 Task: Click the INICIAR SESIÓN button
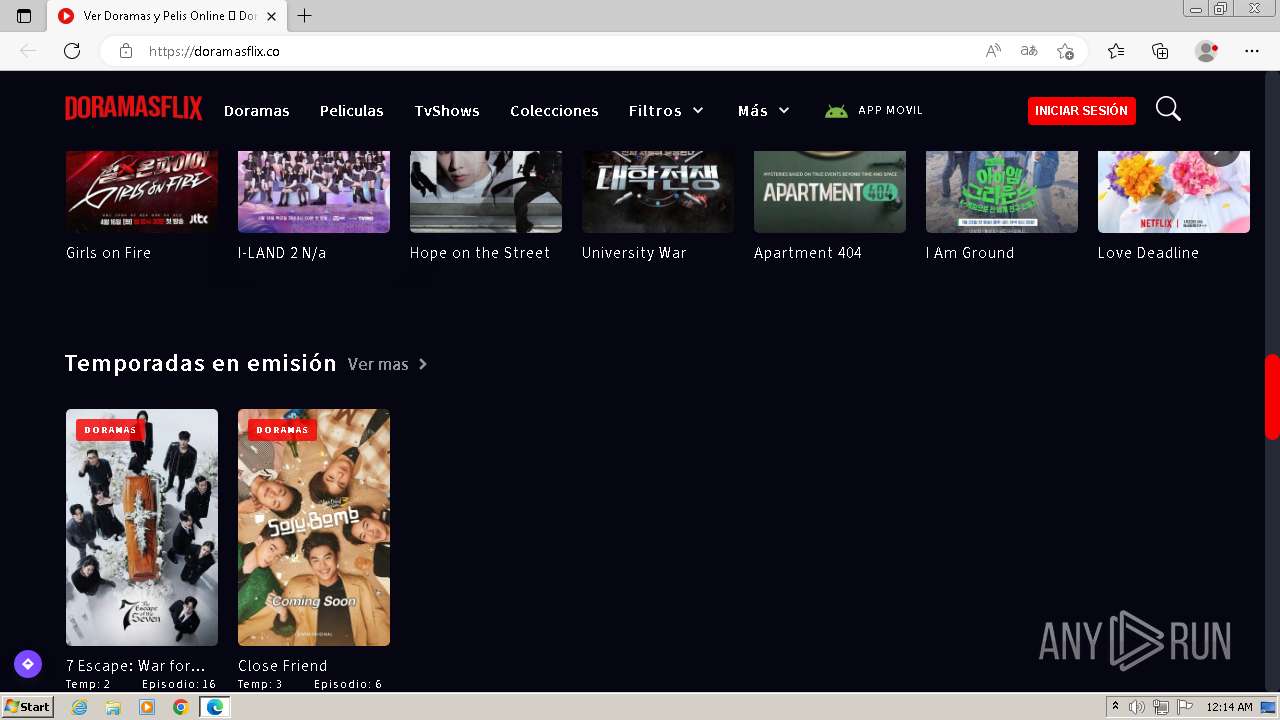[x=1082, y=111]
